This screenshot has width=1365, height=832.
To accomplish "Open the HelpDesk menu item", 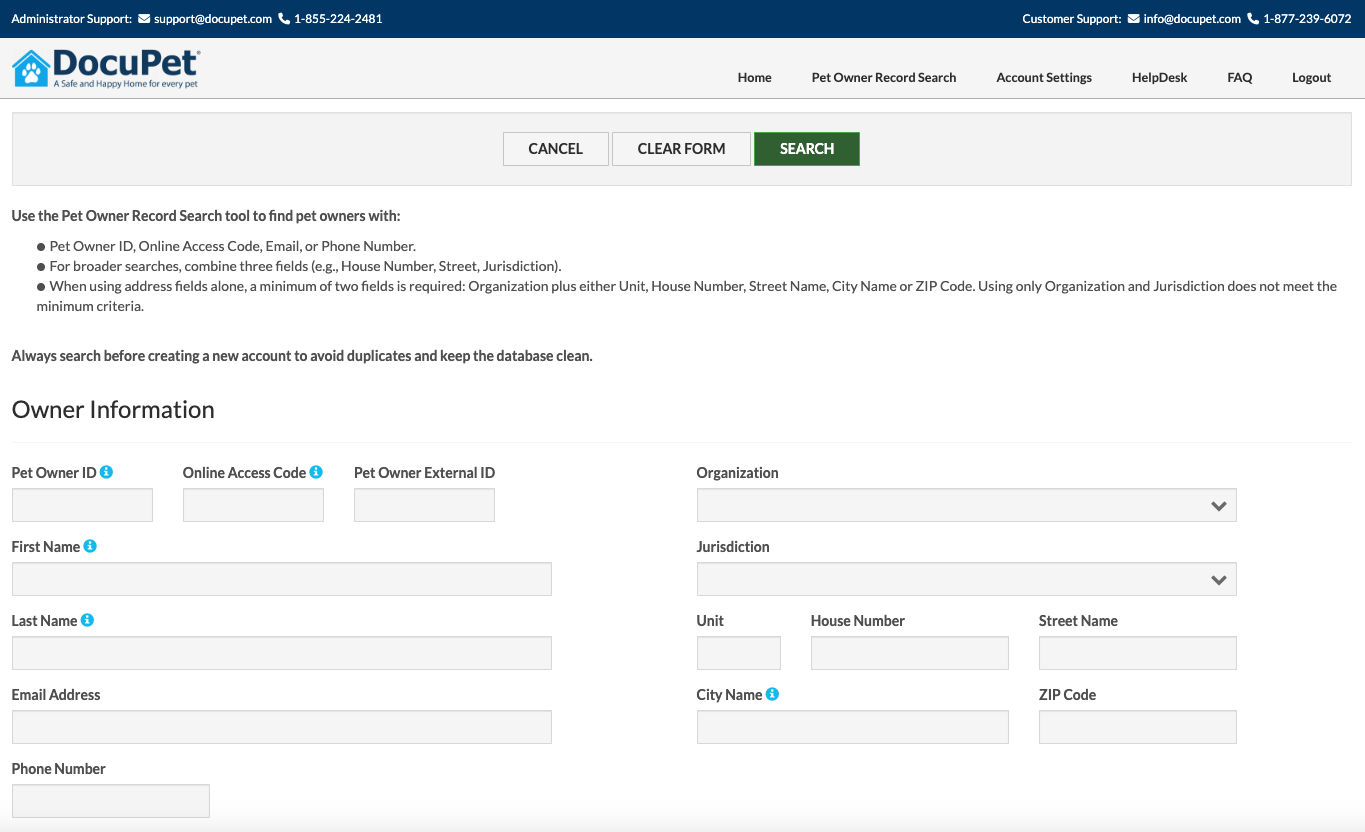I will point(1159,77).
